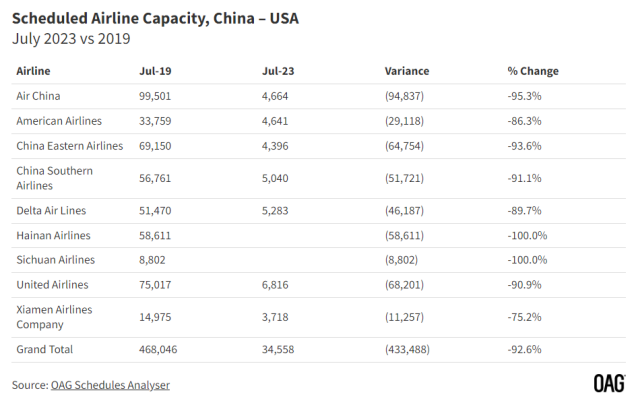Image resolution: width=639 pixels, height=401 pixels.
Task: Select the Jul-23 column header
Action: [277, 71]
